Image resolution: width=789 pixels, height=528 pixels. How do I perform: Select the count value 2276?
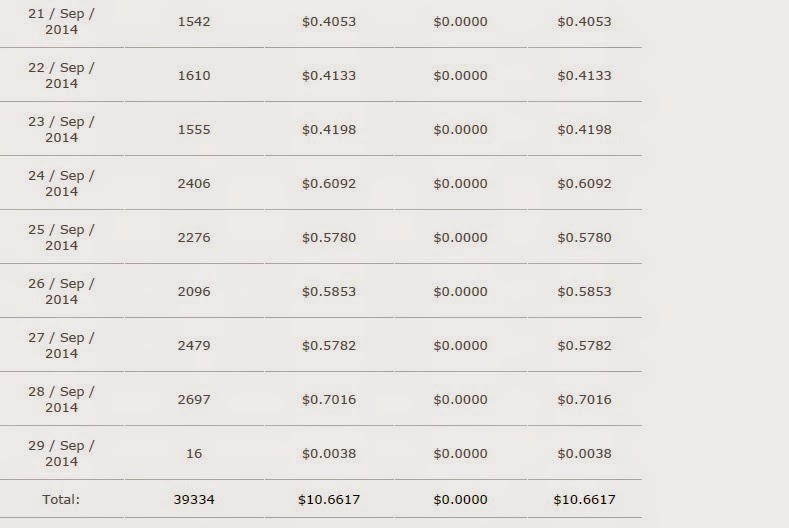click(x=194, y=237)
